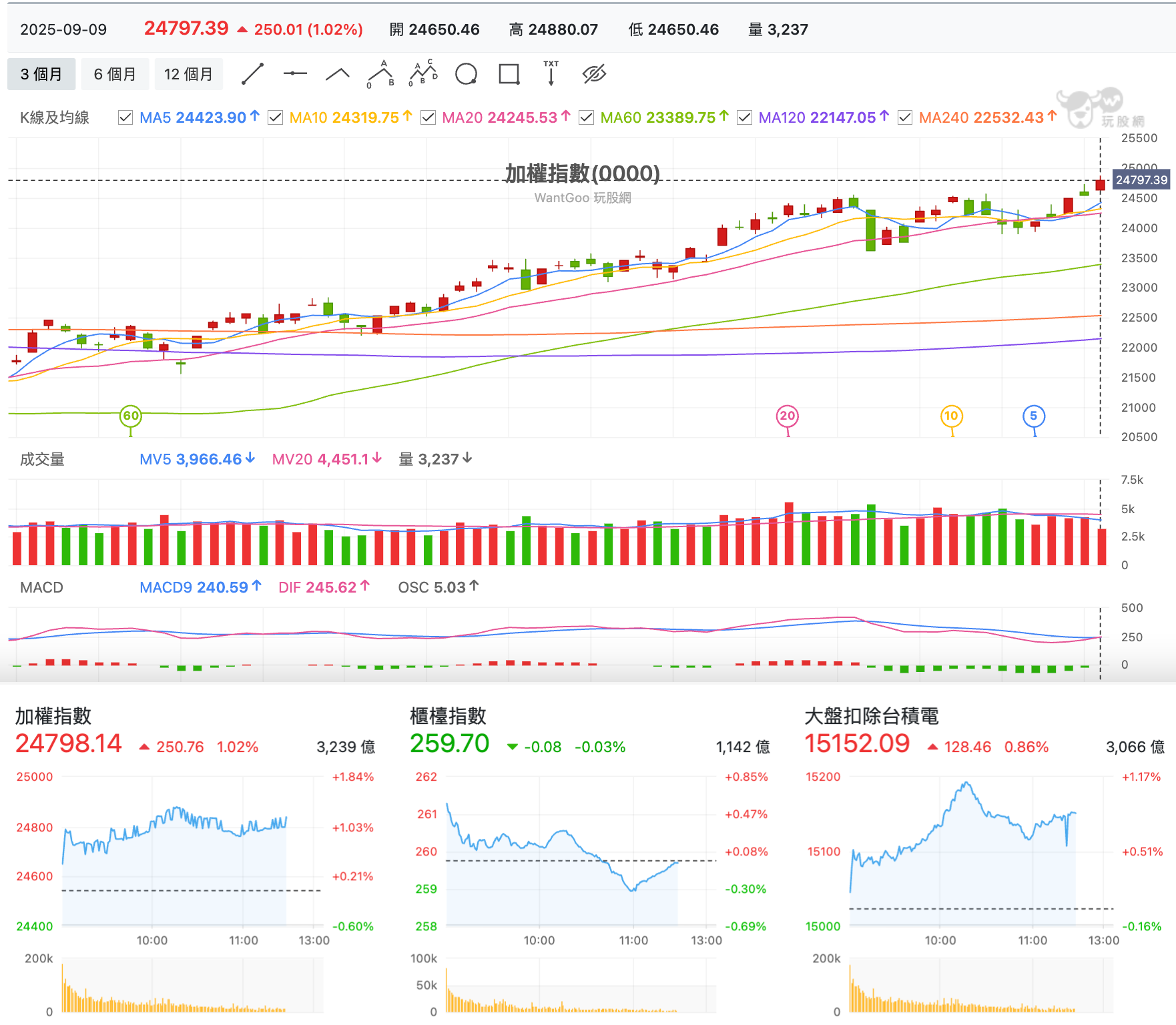This screenshot has width=1176, height=1025.
Task: Select the 0-A-B-C-D wave pattern tool
Action: coord(423,73)
